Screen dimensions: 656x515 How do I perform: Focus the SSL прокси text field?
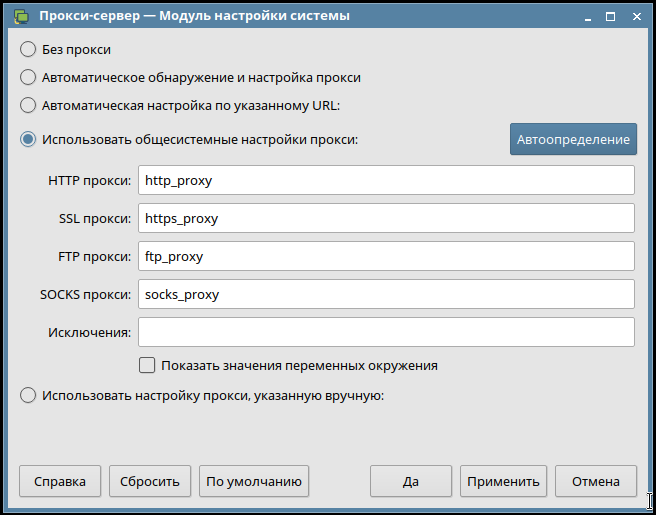click(386, 218)
